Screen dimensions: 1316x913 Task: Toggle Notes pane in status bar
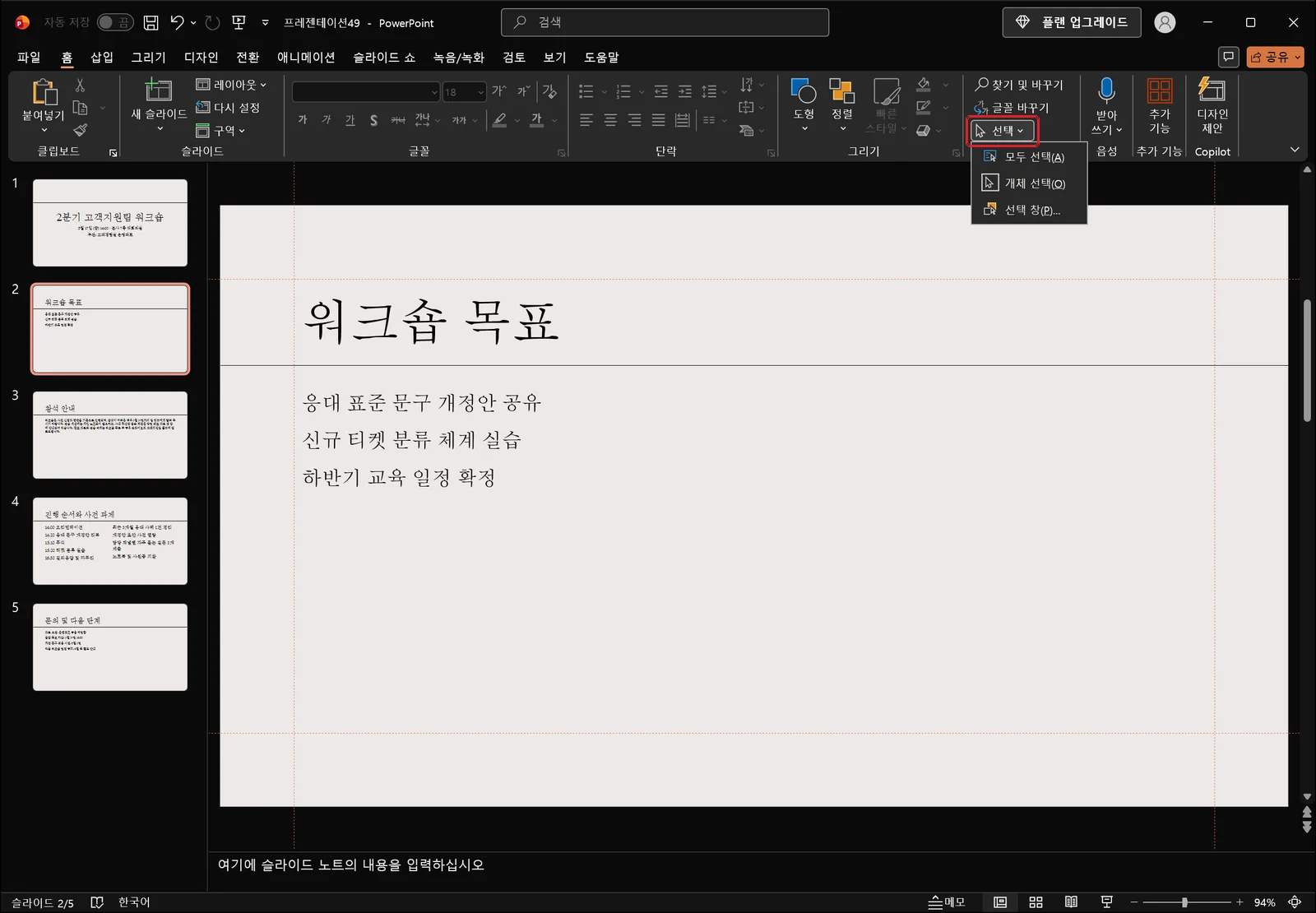tap(947, 902)
